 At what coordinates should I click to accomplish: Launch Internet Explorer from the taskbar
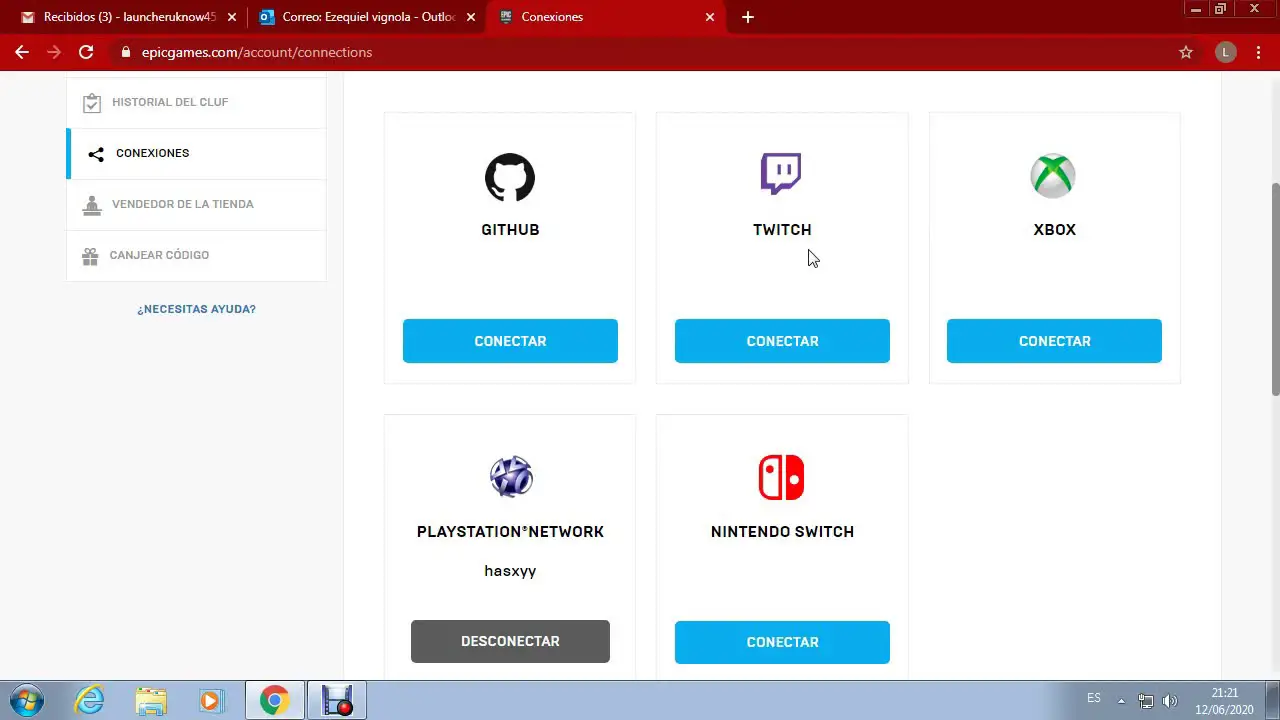pyautogui.click(x=90, y=701)
